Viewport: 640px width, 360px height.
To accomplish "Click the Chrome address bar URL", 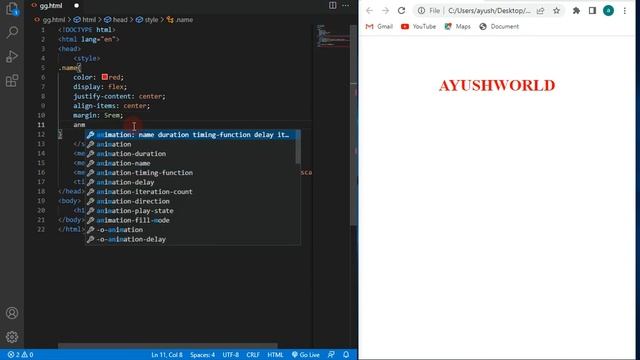I will pyautogui.click(x=489, y=11).
